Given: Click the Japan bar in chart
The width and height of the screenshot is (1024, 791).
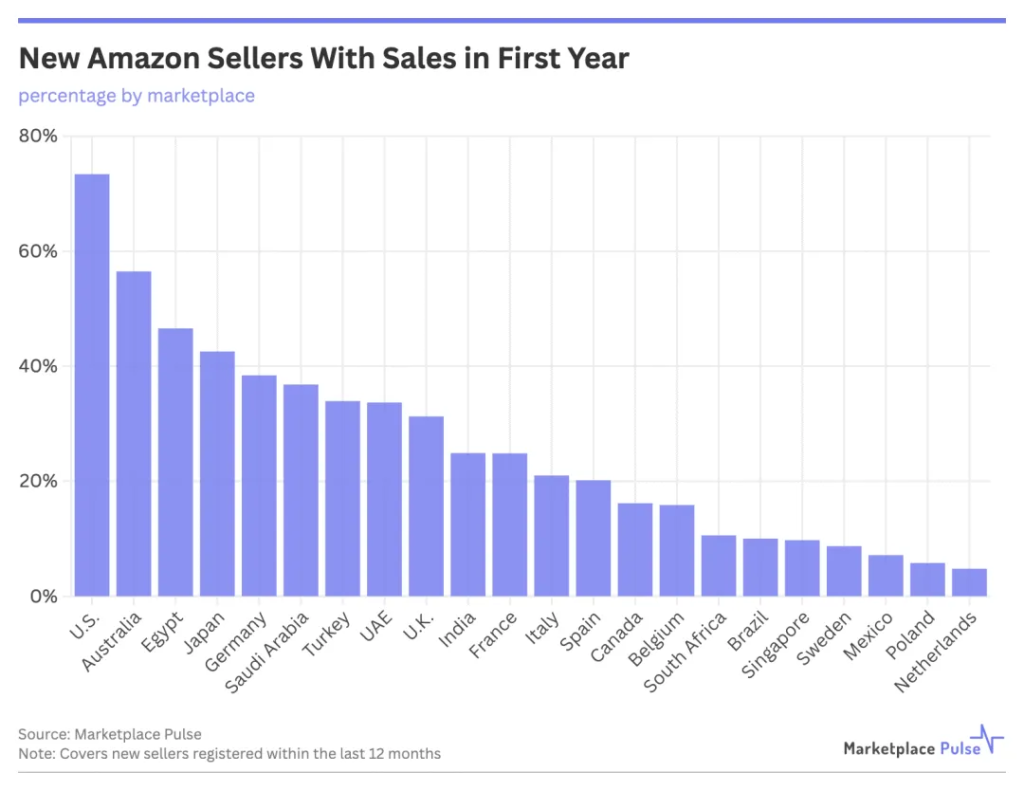Looking at the screenshot, I should 217,474.
